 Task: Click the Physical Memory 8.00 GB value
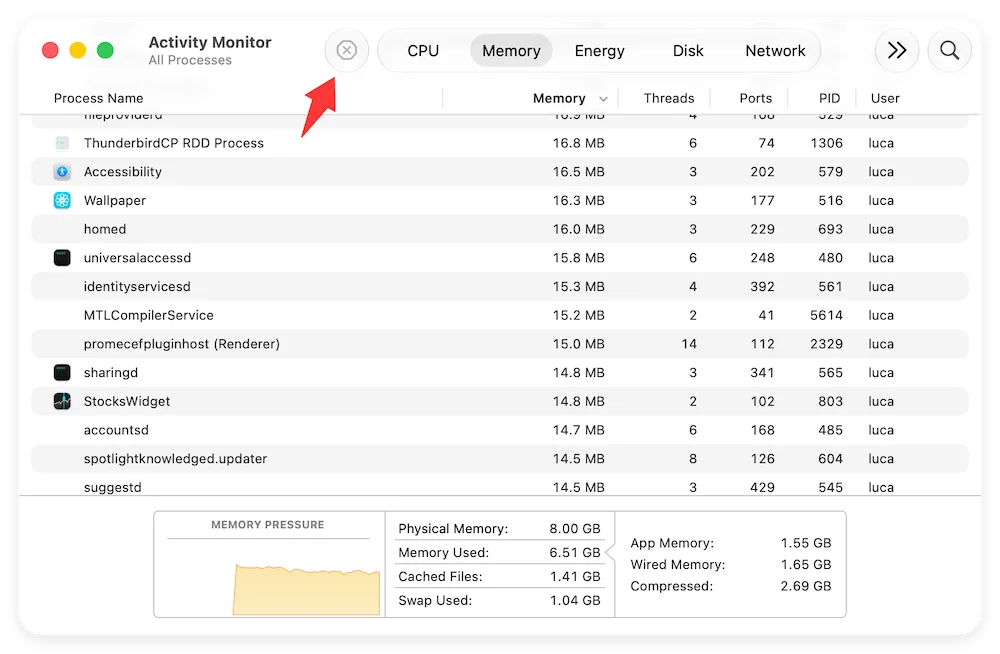[575, 528]
